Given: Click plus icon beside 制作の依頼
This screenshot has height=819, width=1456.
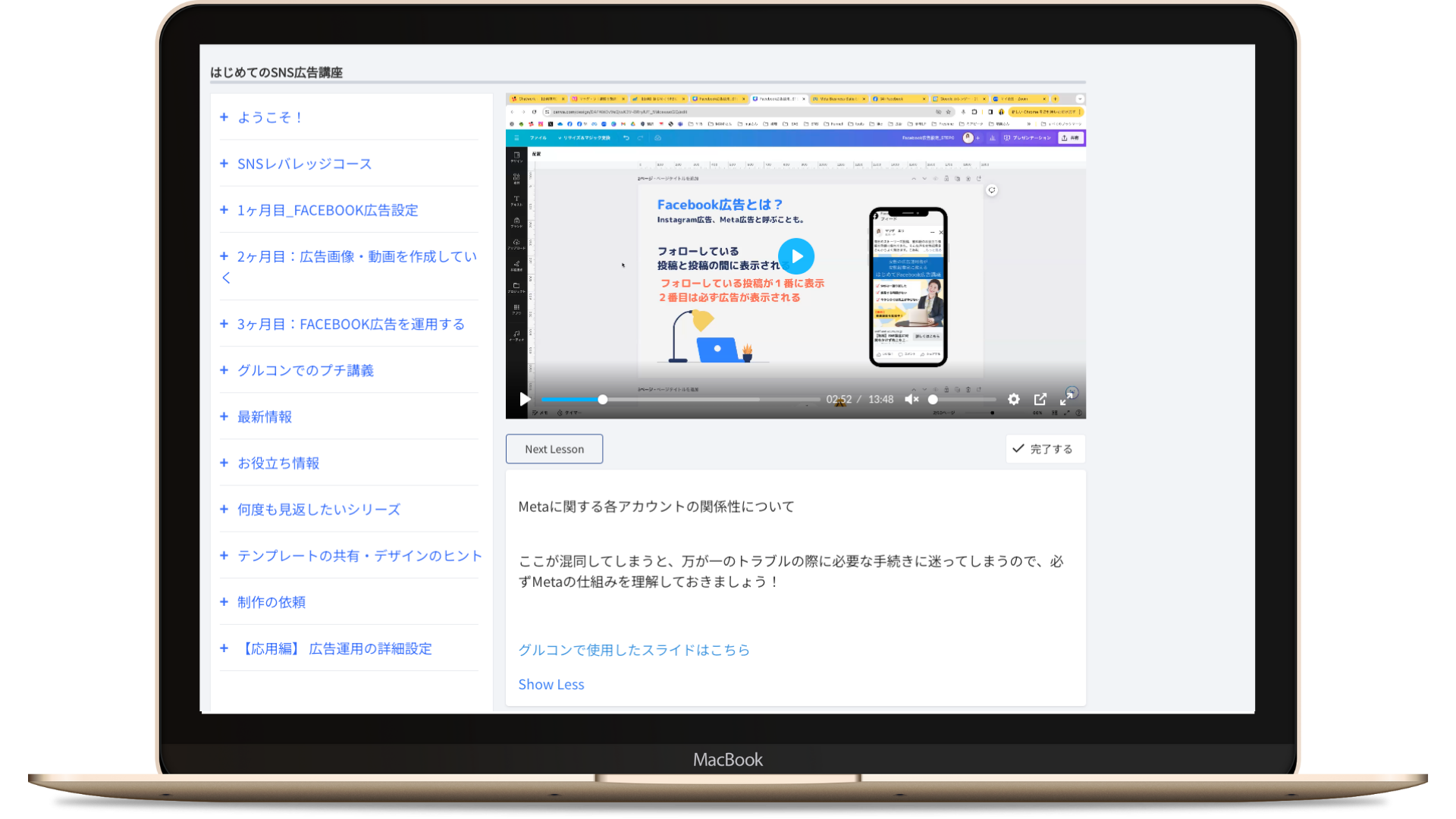Looking at the screenshot, I should point(224,602).
